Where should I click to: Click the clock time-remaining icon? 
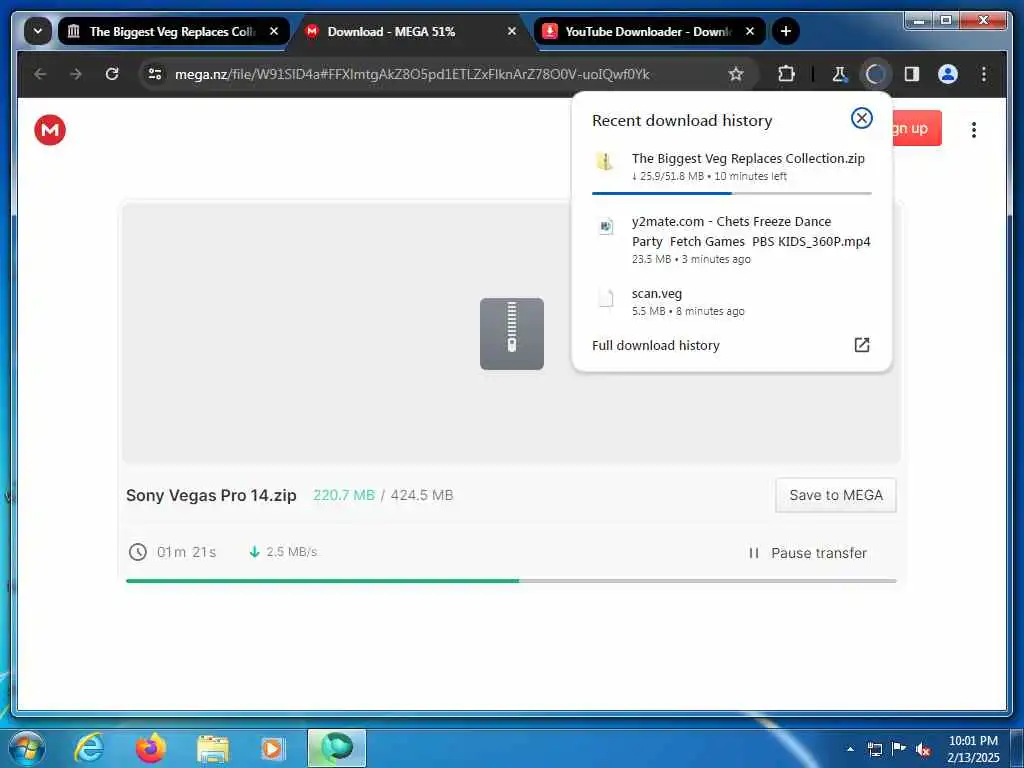[x=138, y=552]
